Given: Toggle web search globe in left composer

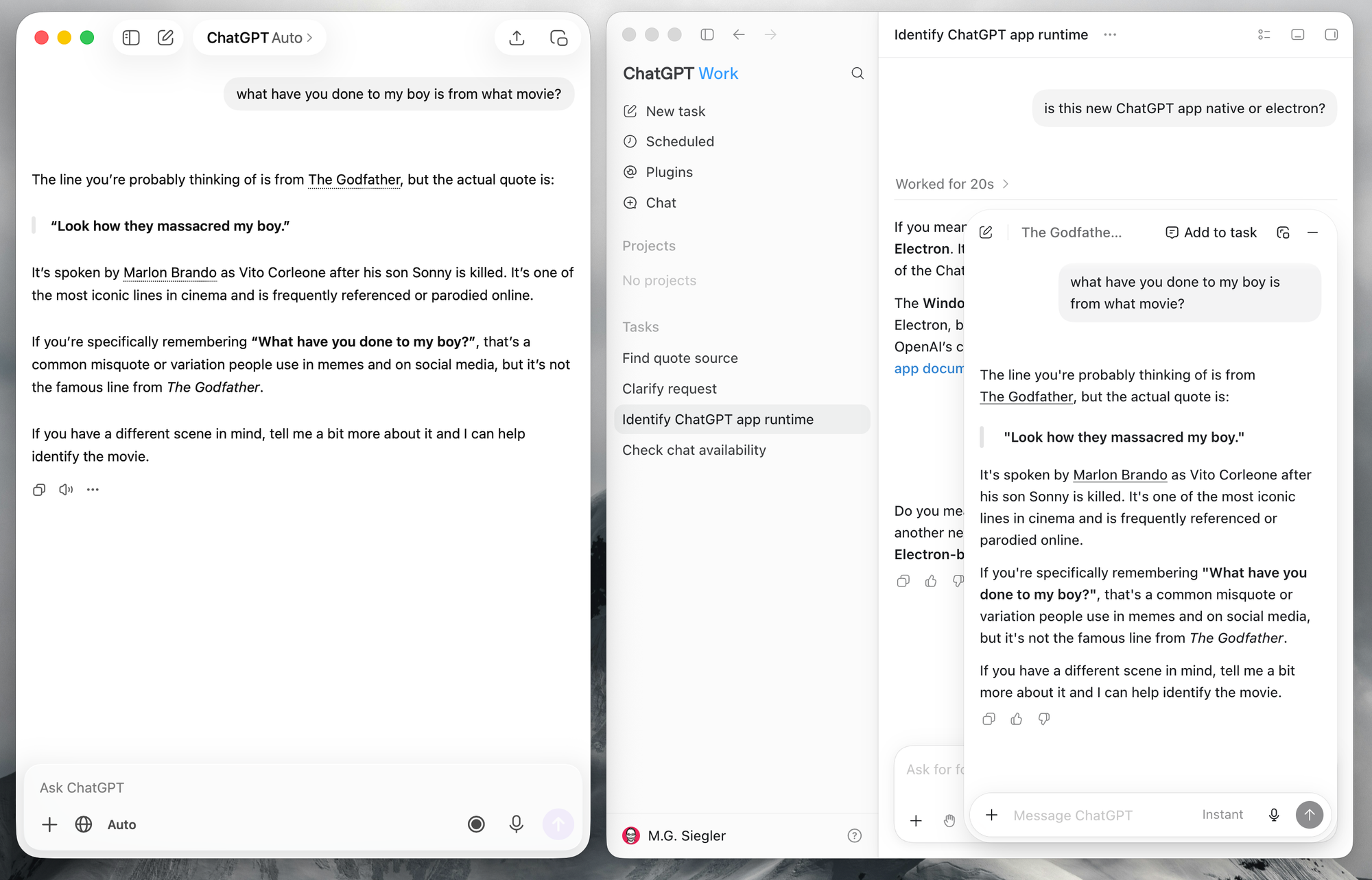Looking at the screenshot, I should [x=84, y=824].
